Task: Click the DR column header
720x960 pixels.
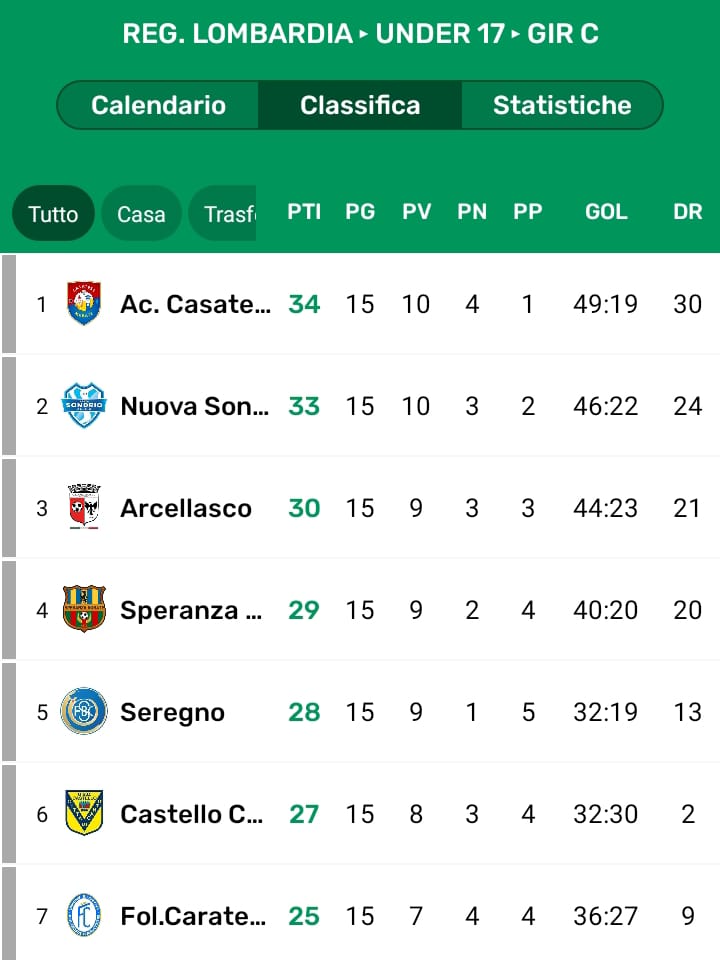Action: (688, 212)
